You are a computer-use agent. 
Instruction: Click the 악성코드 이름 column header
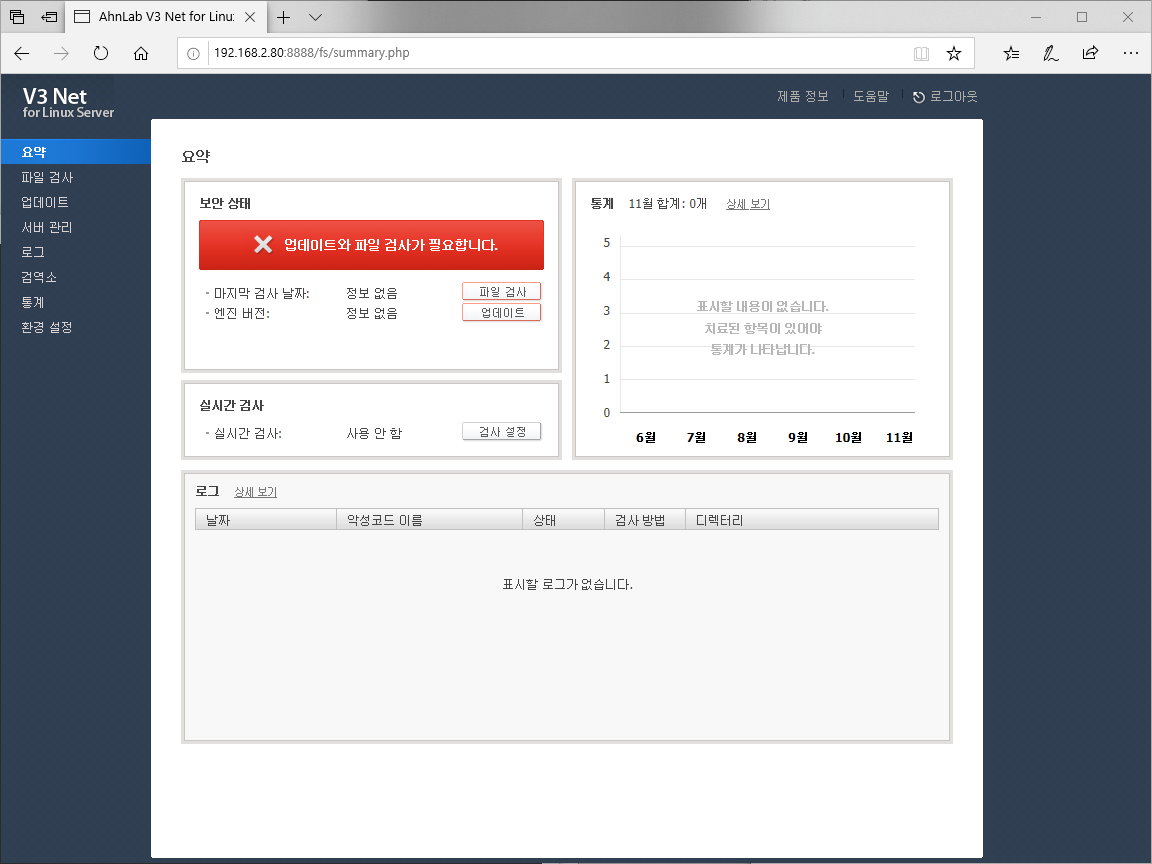[429, 519]
